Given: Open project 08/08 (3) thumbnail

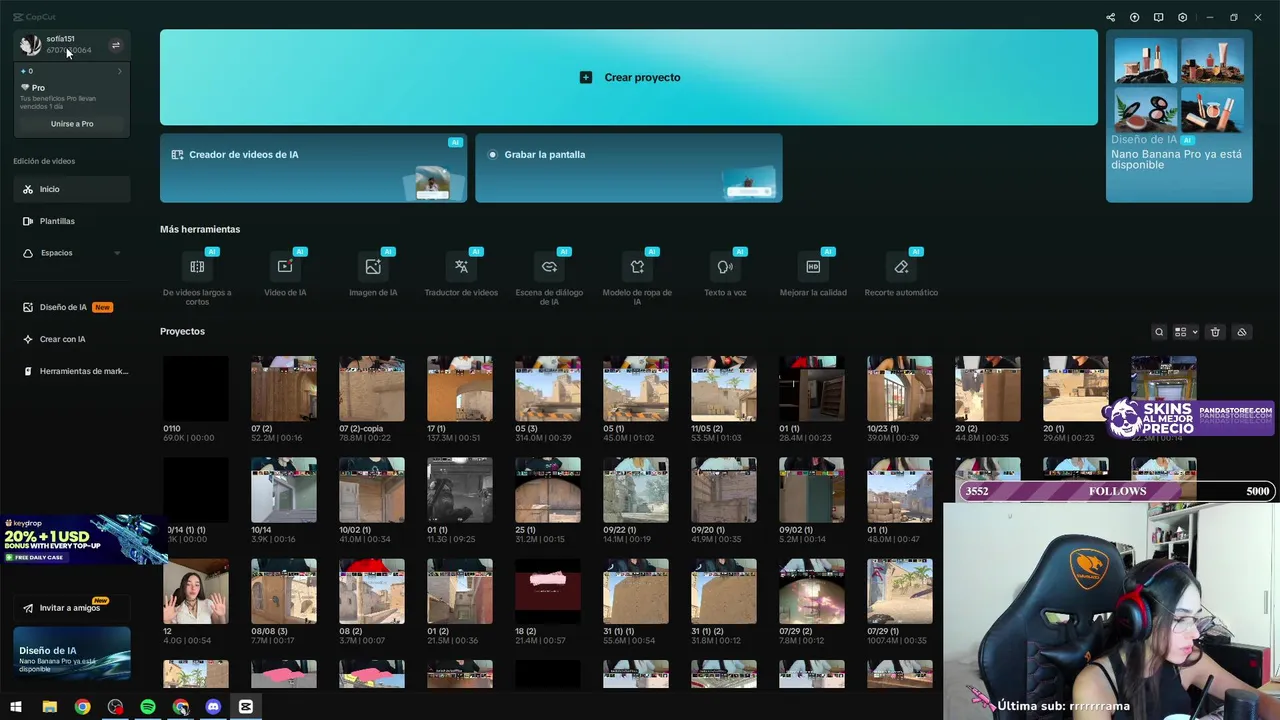Looking at the screenshot, I should (x=284, y=591).
